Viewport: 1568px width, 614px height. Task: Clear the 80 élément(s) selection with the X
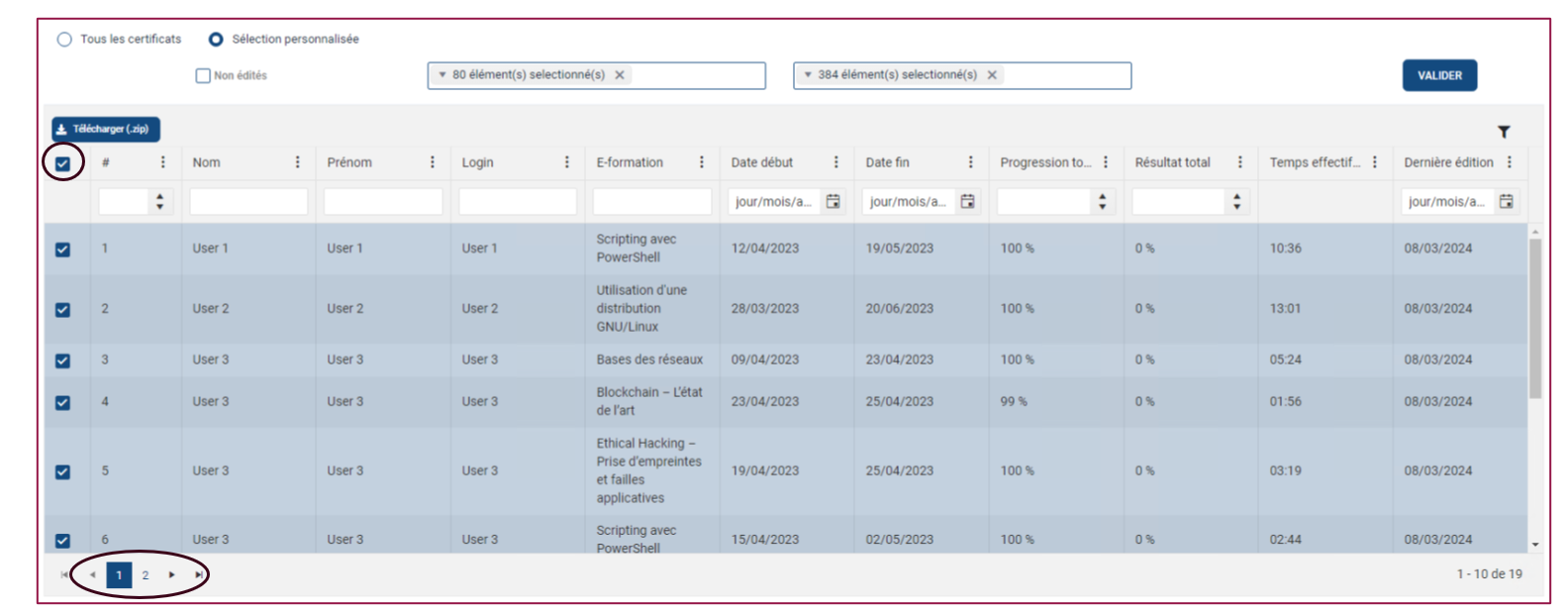[620, 75]
